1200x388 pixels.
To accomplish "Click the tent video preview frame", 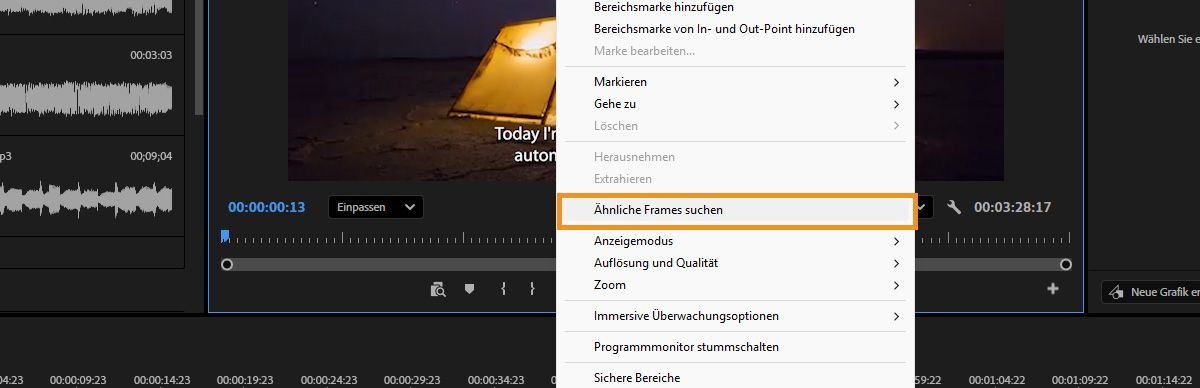I will (x=422, y=90).
